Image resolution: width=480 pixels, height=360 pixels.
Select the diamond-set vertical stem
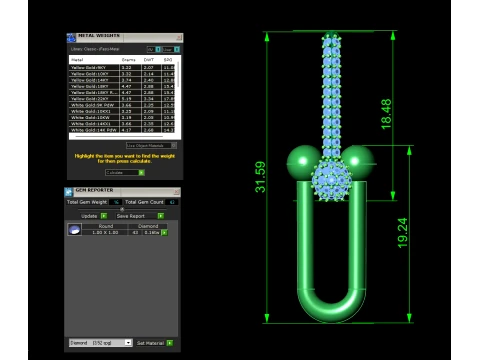pos(331,95)
